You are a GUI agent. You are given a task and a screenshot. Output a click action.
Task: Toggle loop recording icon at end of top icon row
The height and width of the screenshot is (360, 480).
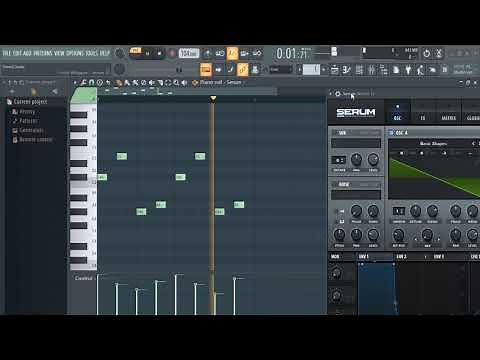pos(257,53)
